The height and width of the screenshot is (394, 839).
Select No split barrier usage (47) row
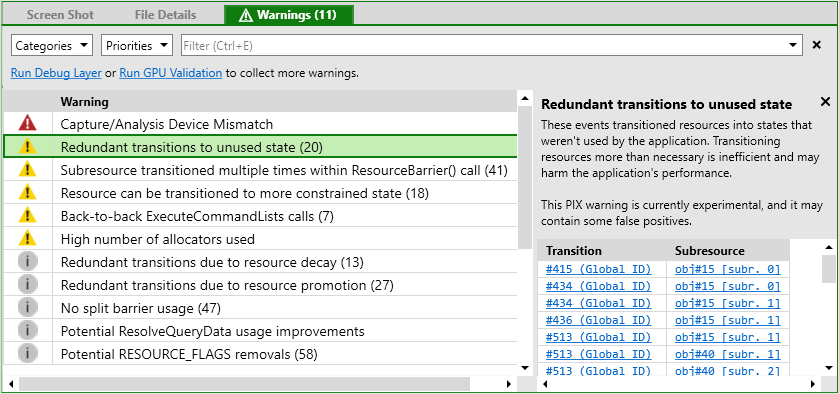pyautogui.click(x=260, y=308)
